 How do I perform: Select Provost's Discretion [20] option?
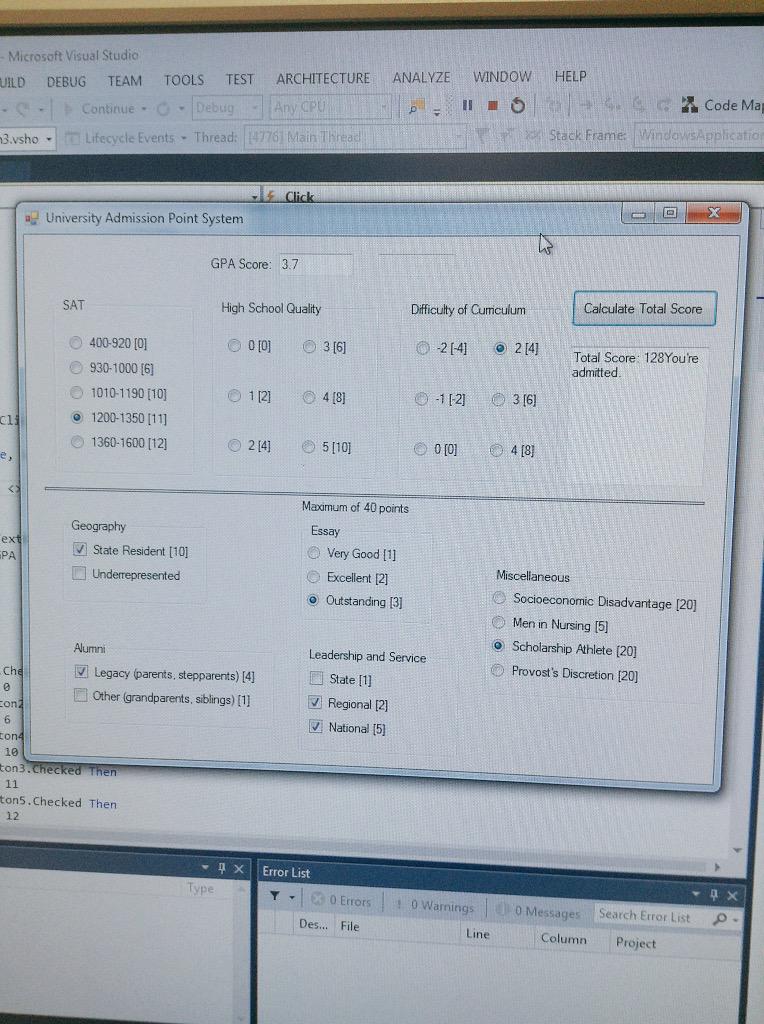coord(498,670)
